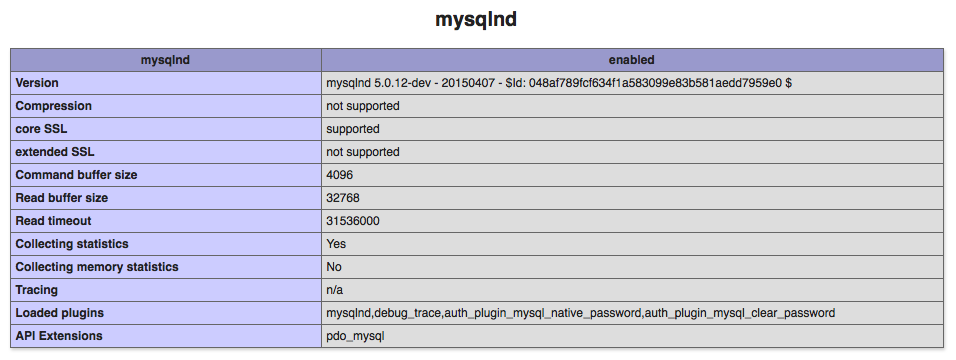
Task: Click the pdo_mysql API Extensions value
Action: (355, 336)
